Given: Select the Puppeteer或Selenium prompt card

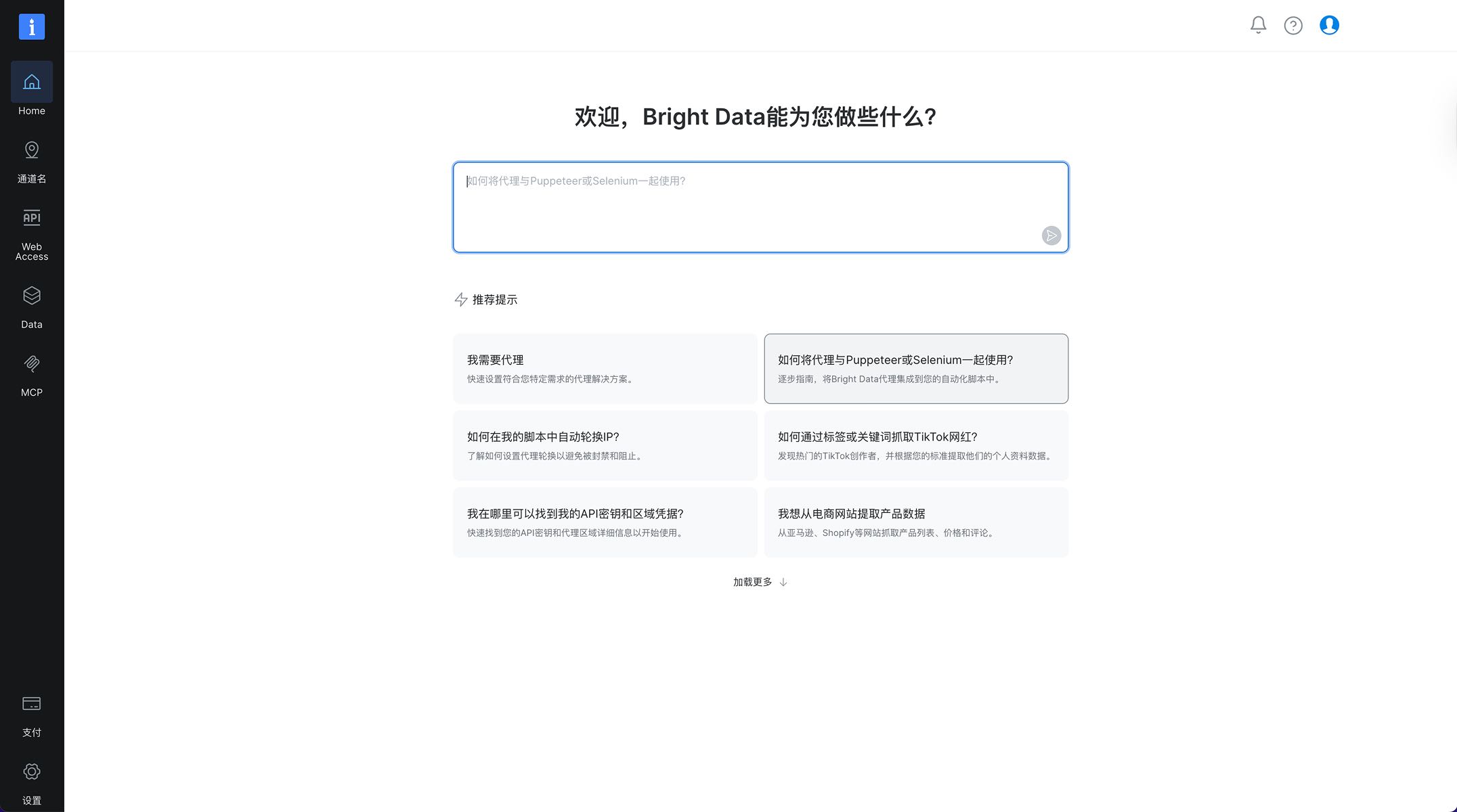Looking at the screenshot, I should tap(916, 369).
